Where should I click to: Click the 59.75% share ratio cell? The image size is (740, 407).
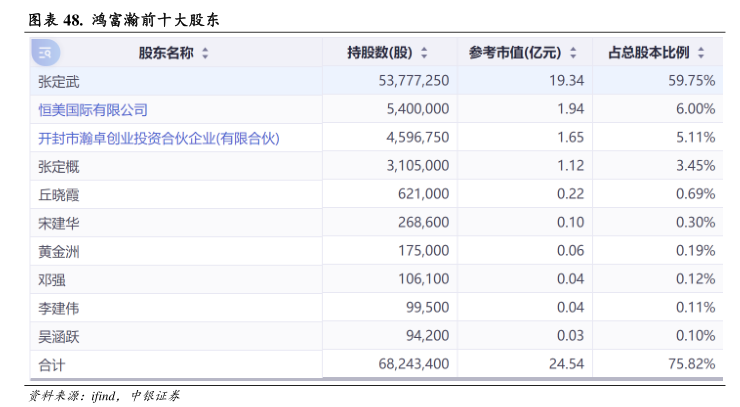pyautogui.click(x=692, y=81)
